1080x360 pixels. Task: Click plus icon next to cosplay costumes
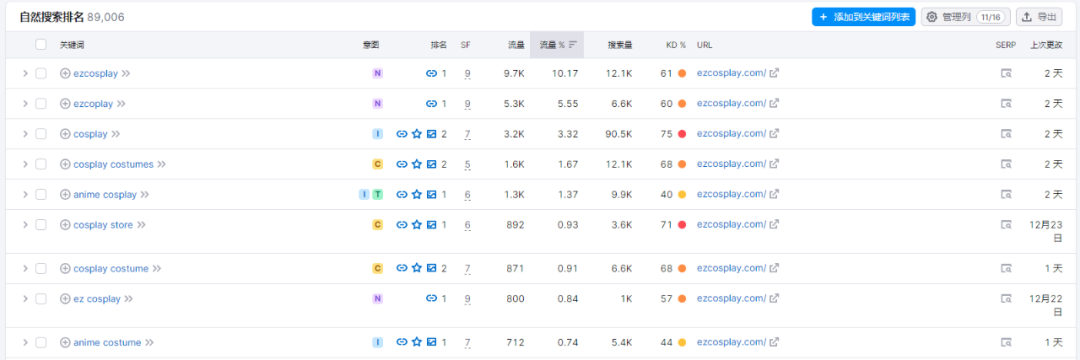coord(65,164)
